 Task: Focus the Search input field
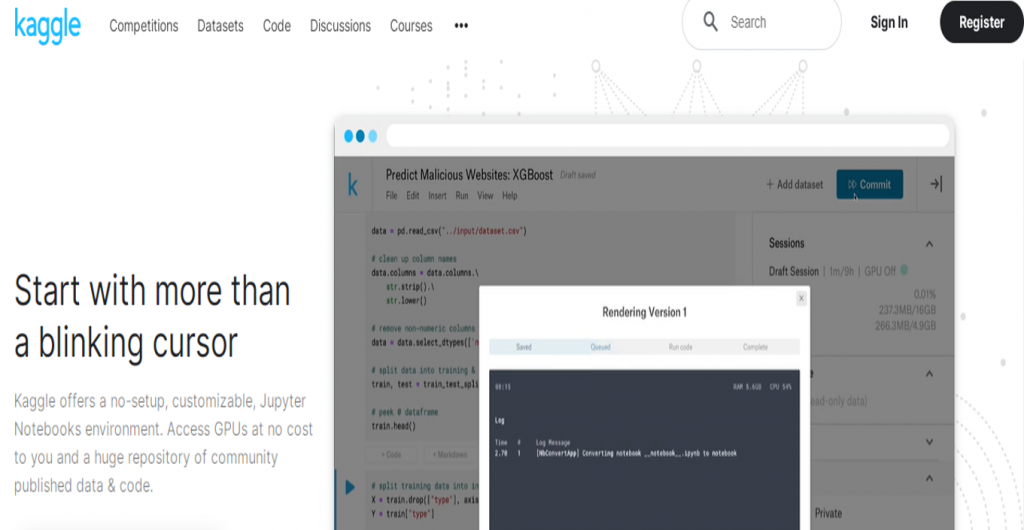[761, 23]
